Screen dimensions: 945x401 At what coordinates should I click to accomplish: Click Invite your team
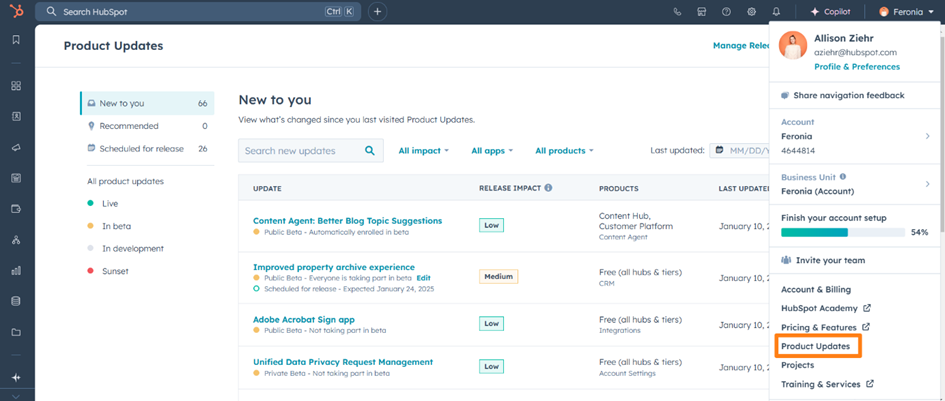(823, 260)
